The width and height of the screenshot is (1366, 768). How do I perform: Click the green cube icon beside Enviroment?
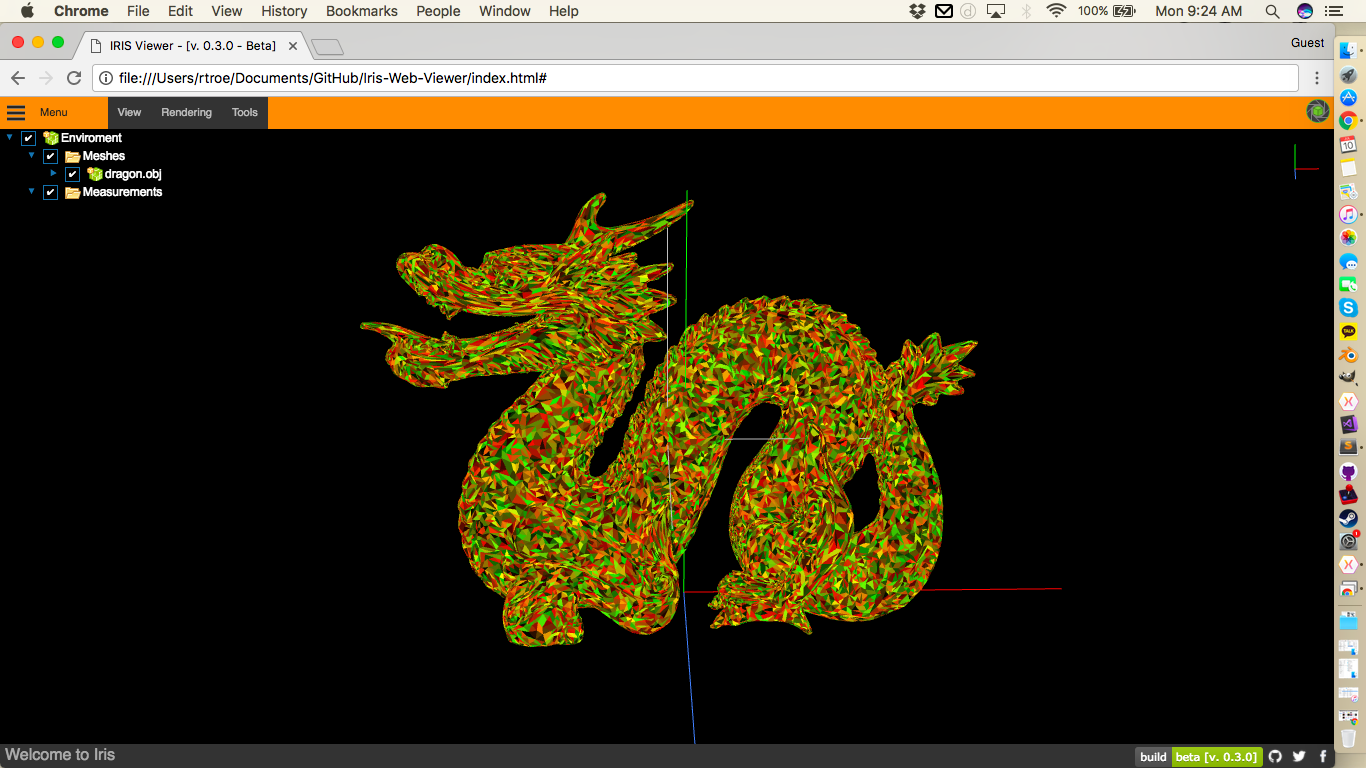49,137
